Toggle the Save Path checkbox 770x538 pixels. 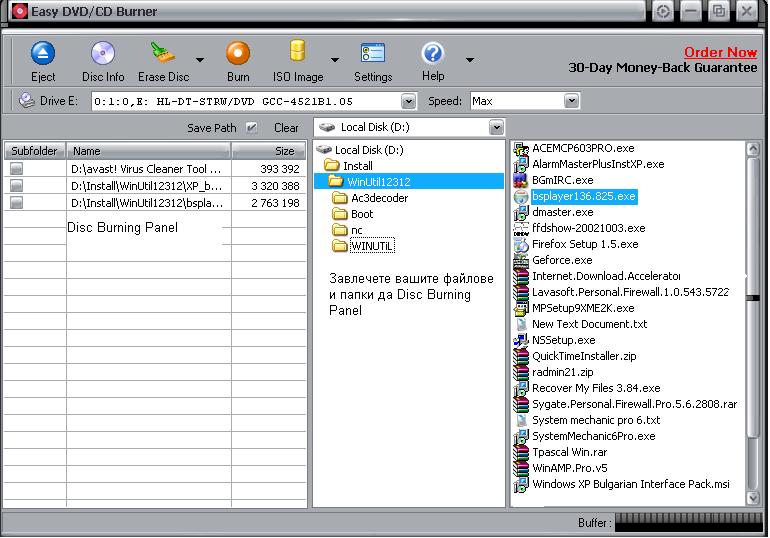251,128
